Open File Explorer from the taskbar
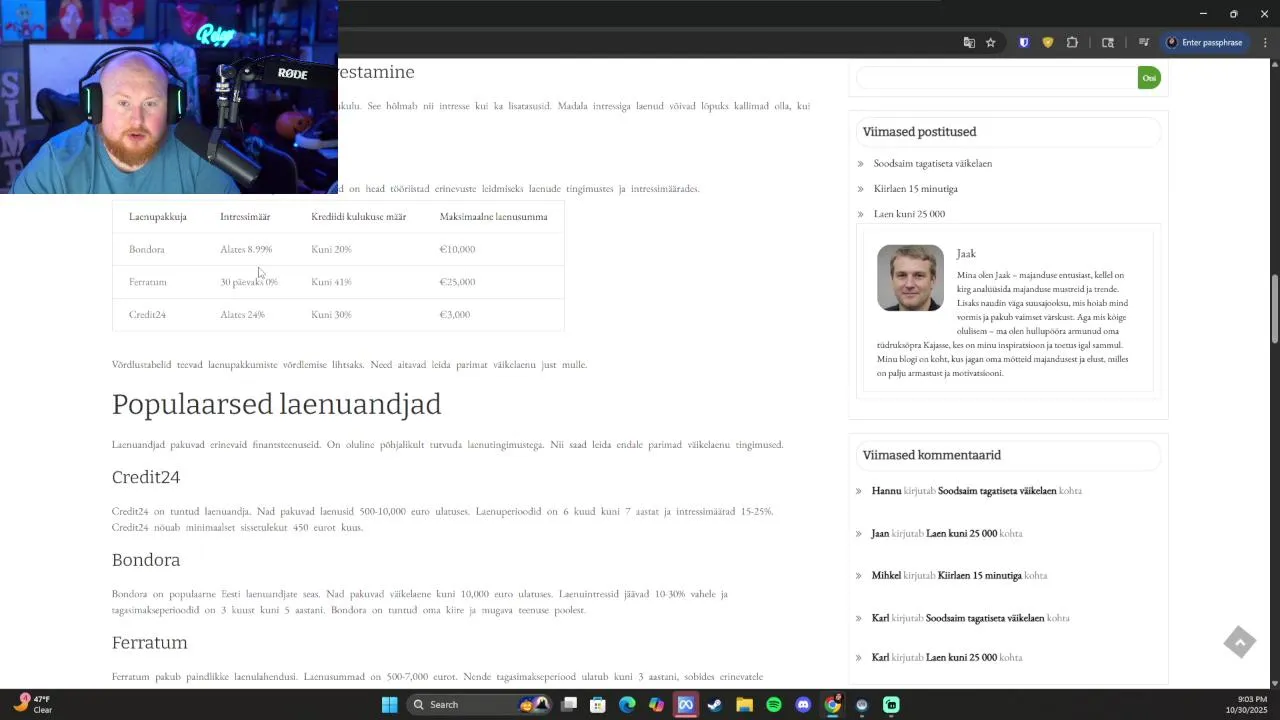Image resolution: width=1280 pixels, height=720 pixels. click(x=744, y=705)
